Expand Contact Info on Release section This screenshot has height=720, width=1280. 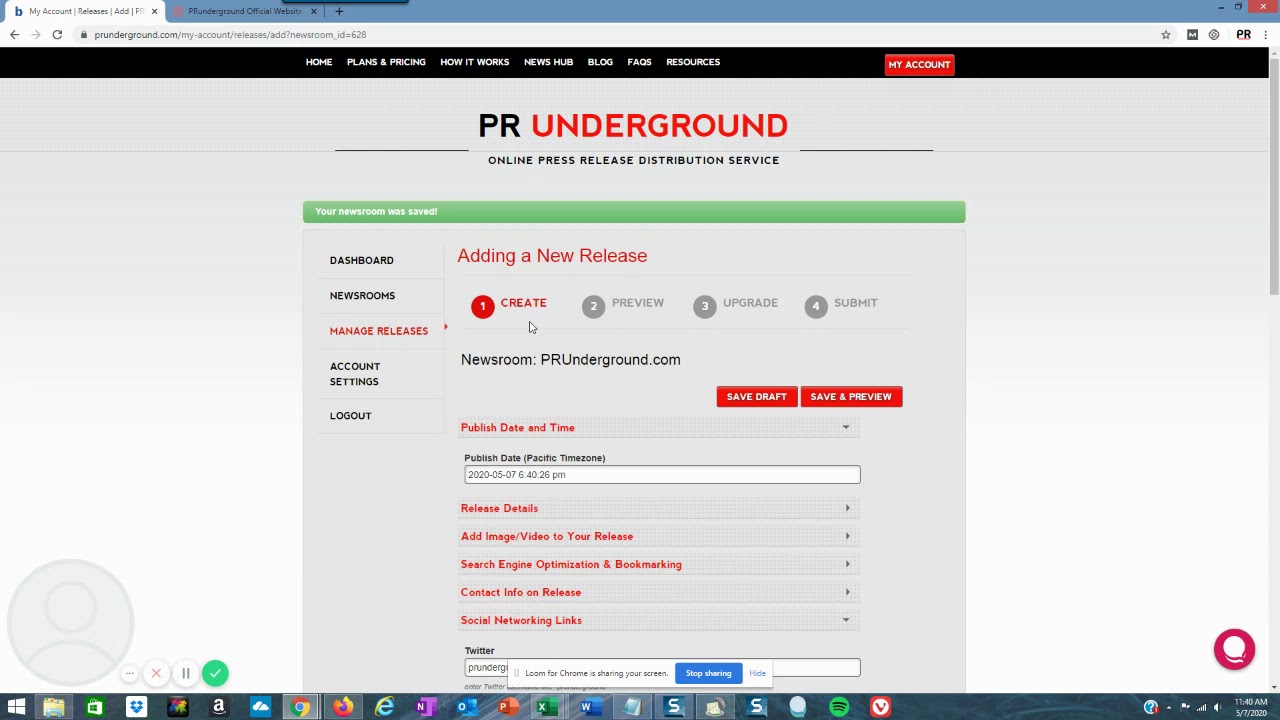(x=659, y=592)
